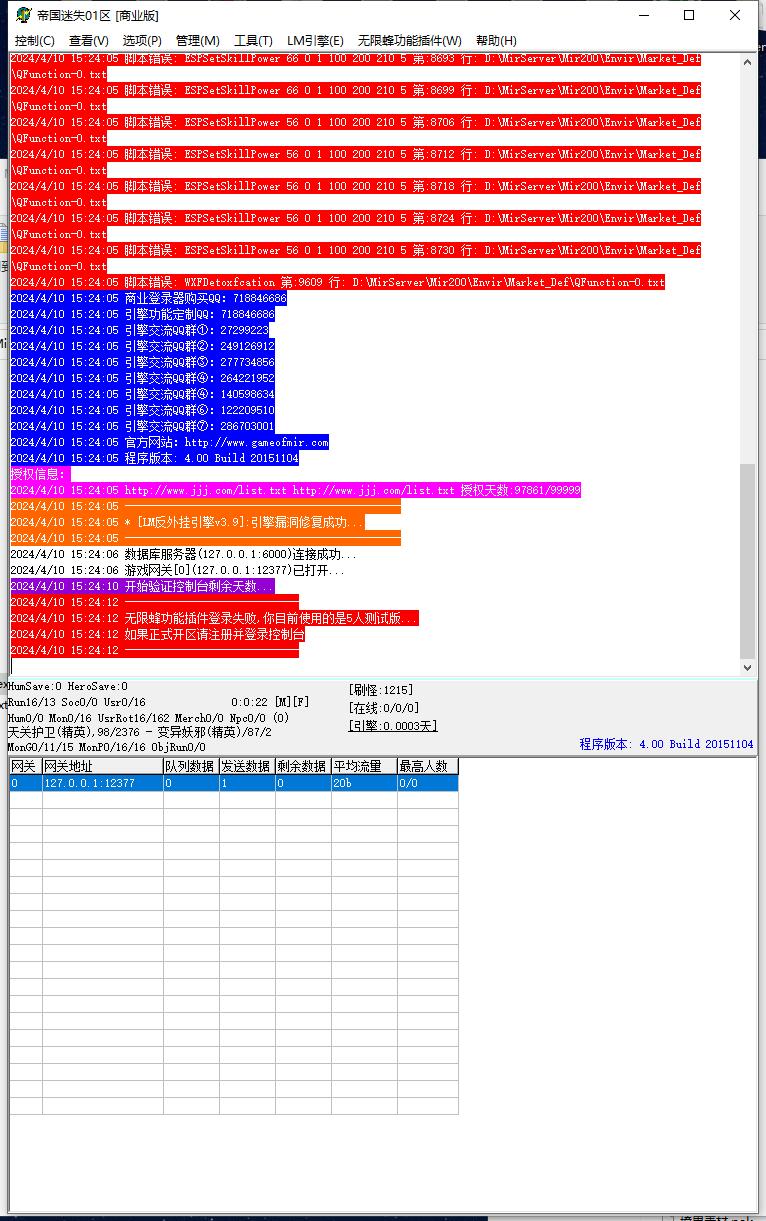Click the LM反外挂引擎v3.9 log line

188,522
